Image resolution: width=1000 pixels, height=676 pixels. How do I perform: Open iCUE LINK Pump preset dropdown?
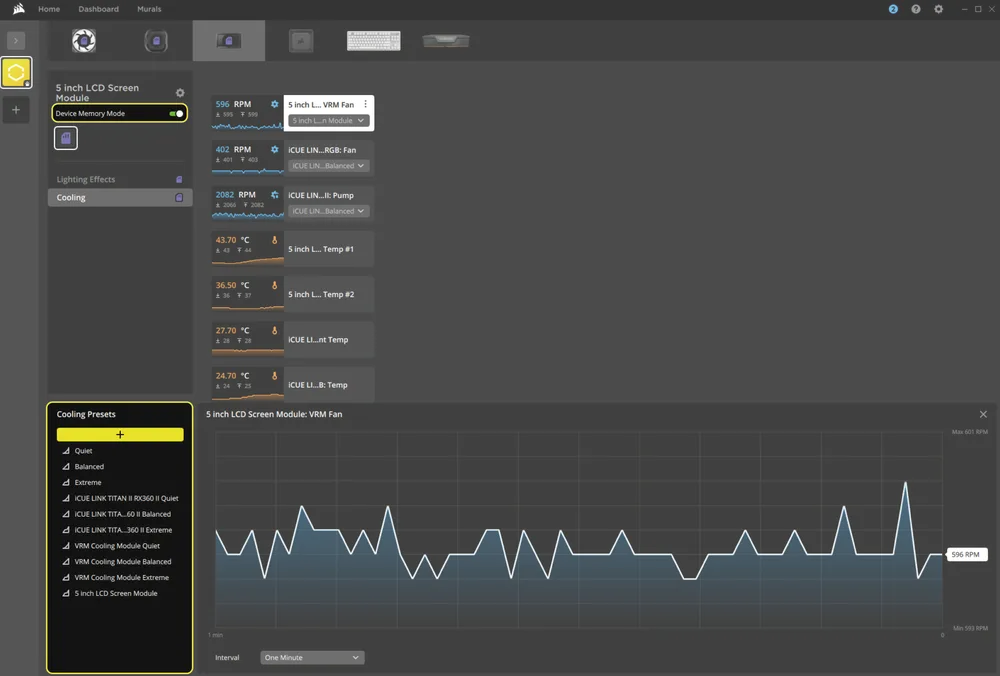pos(328,211)
